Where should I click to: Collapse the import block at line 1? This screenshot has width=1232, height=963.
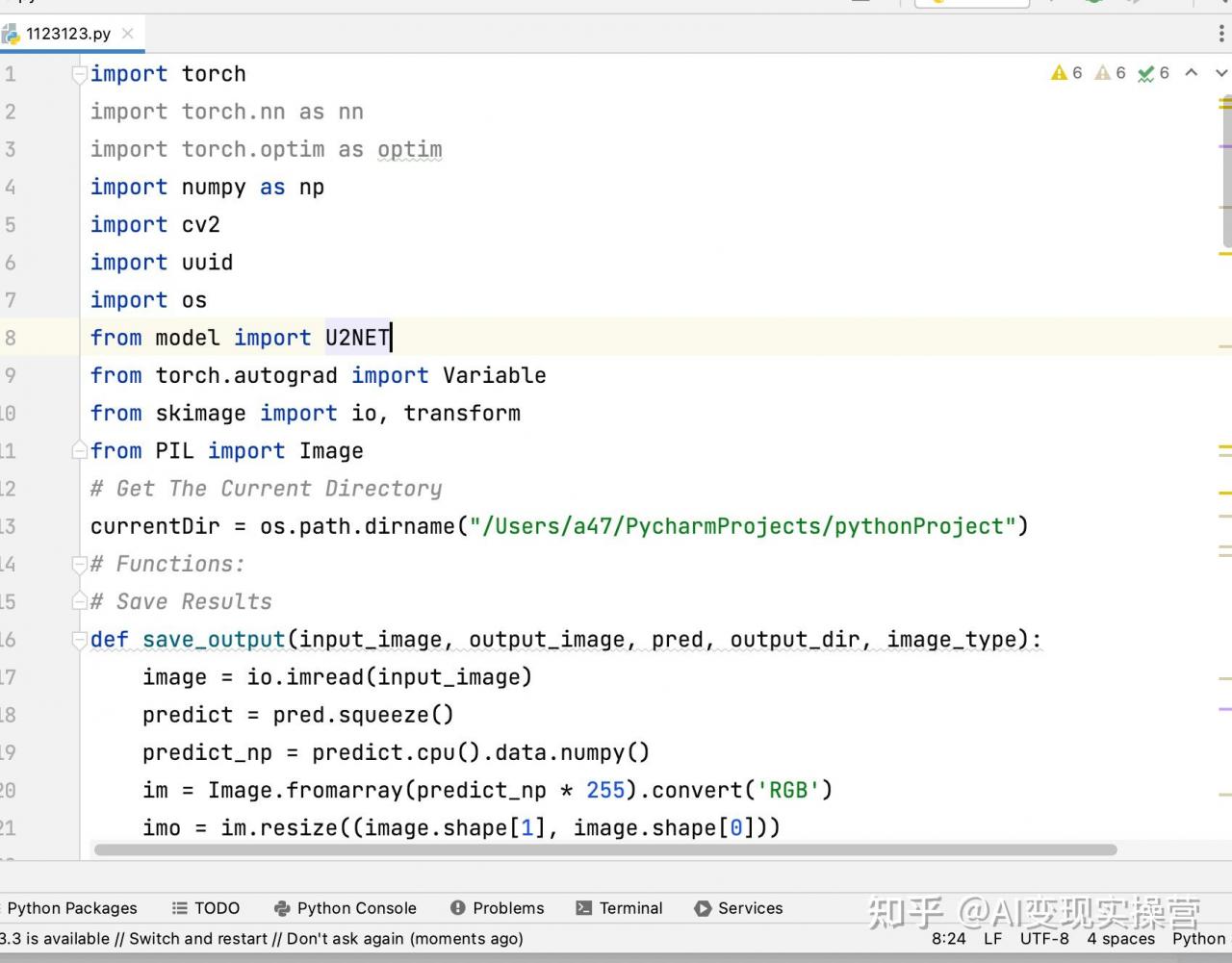click(x=80, y=75)
